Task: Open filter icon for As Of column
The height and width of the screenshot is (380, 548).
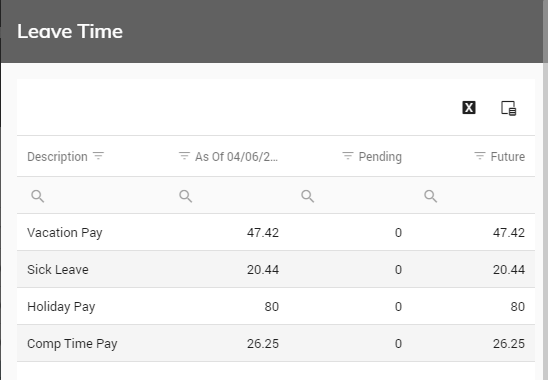Action: (x=184, y=156)
